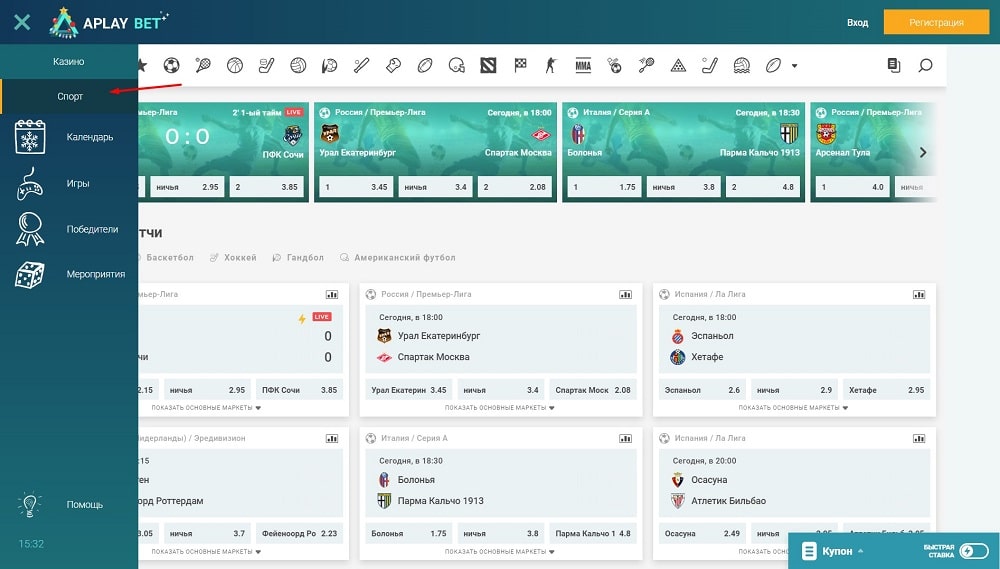Image resolution: width=1000 pixels, height=569 pixels.
Task: Open statistics icon on Эспаньол–Хетафе card
Action: [918, 295]
